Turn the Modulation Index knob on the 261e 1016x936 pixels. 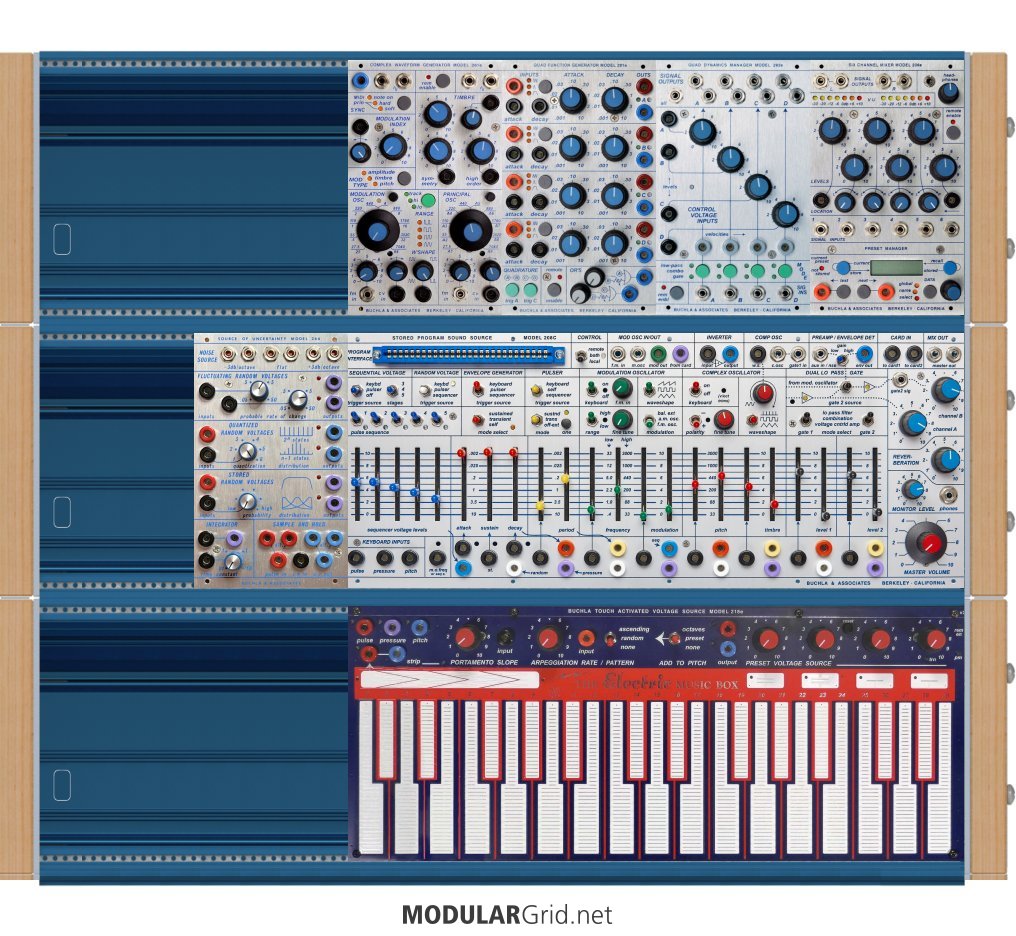(393, 146)
